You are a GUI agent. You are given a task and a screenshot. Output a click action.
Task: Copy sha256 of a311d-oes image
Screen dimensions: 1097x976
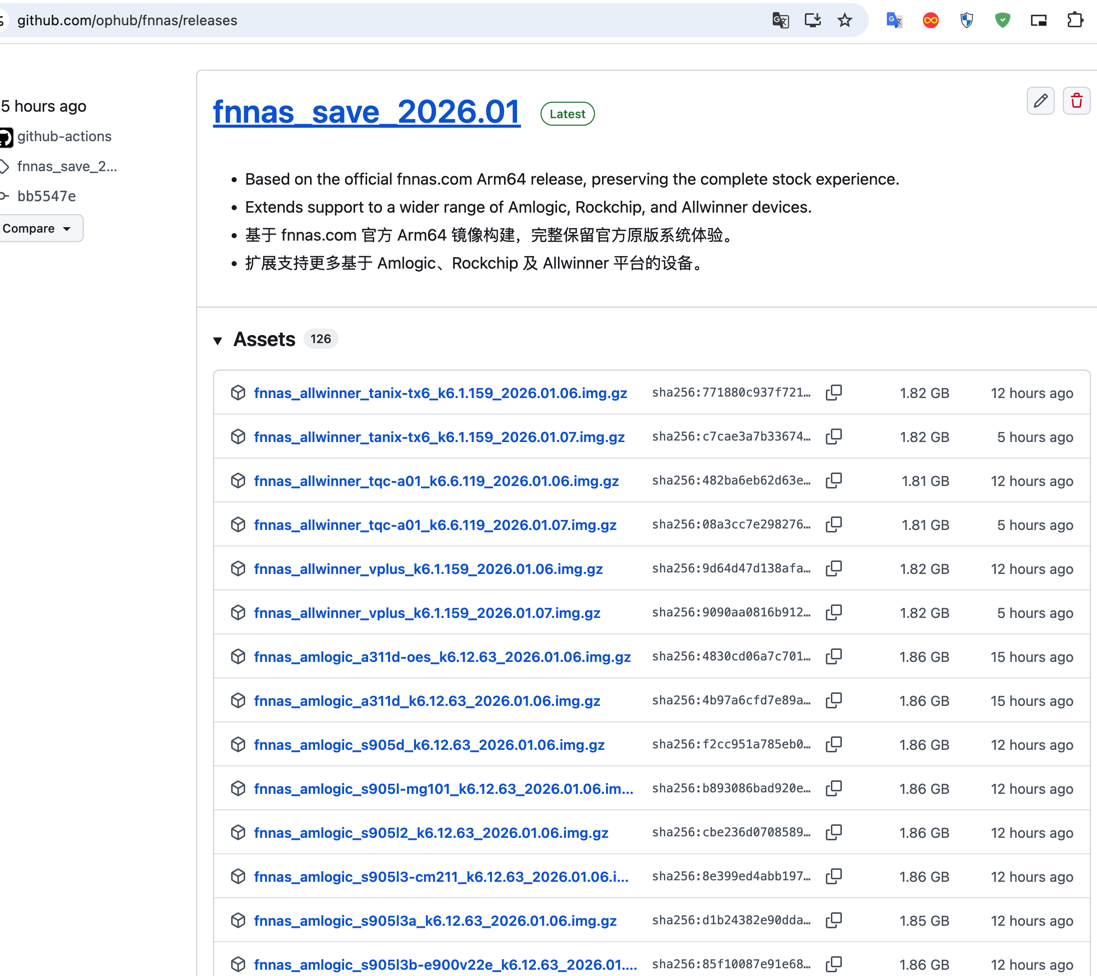(834, 657)
